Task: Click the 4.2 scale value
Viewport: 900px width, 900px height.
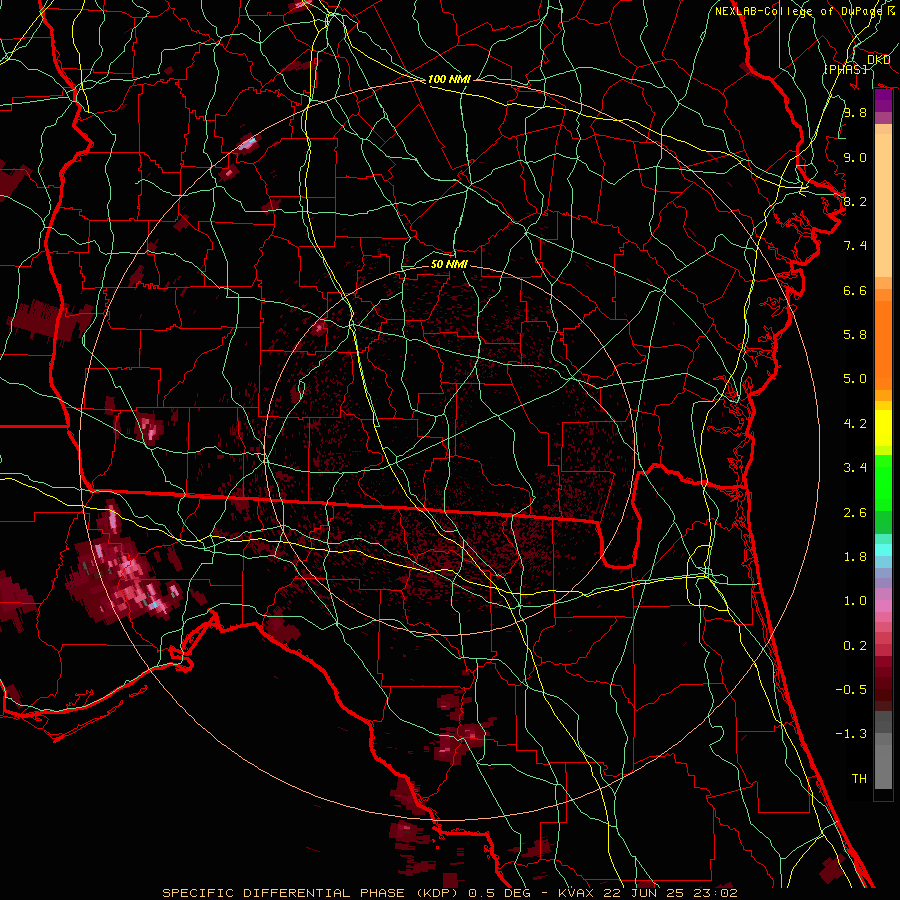Action: 855,424
